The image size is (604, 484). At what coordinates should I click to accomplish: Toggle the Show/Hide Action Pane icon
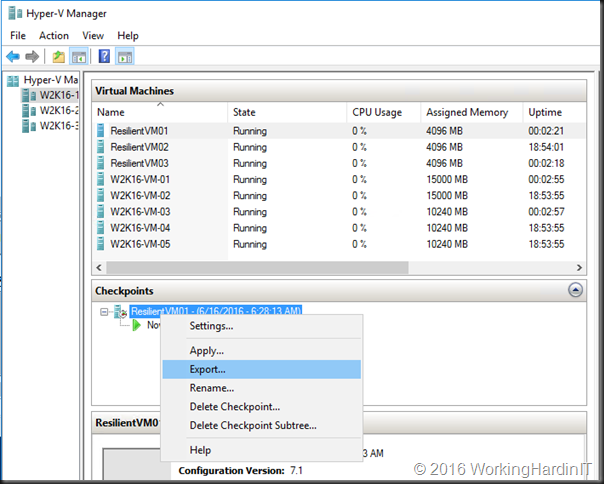125,57
